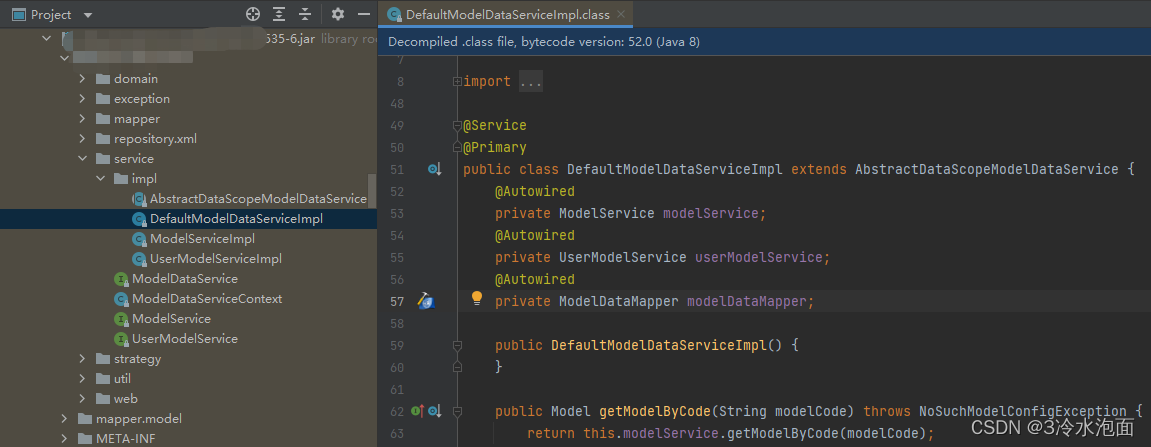Click the override gutter icon on line 62

tap(435, 411)
